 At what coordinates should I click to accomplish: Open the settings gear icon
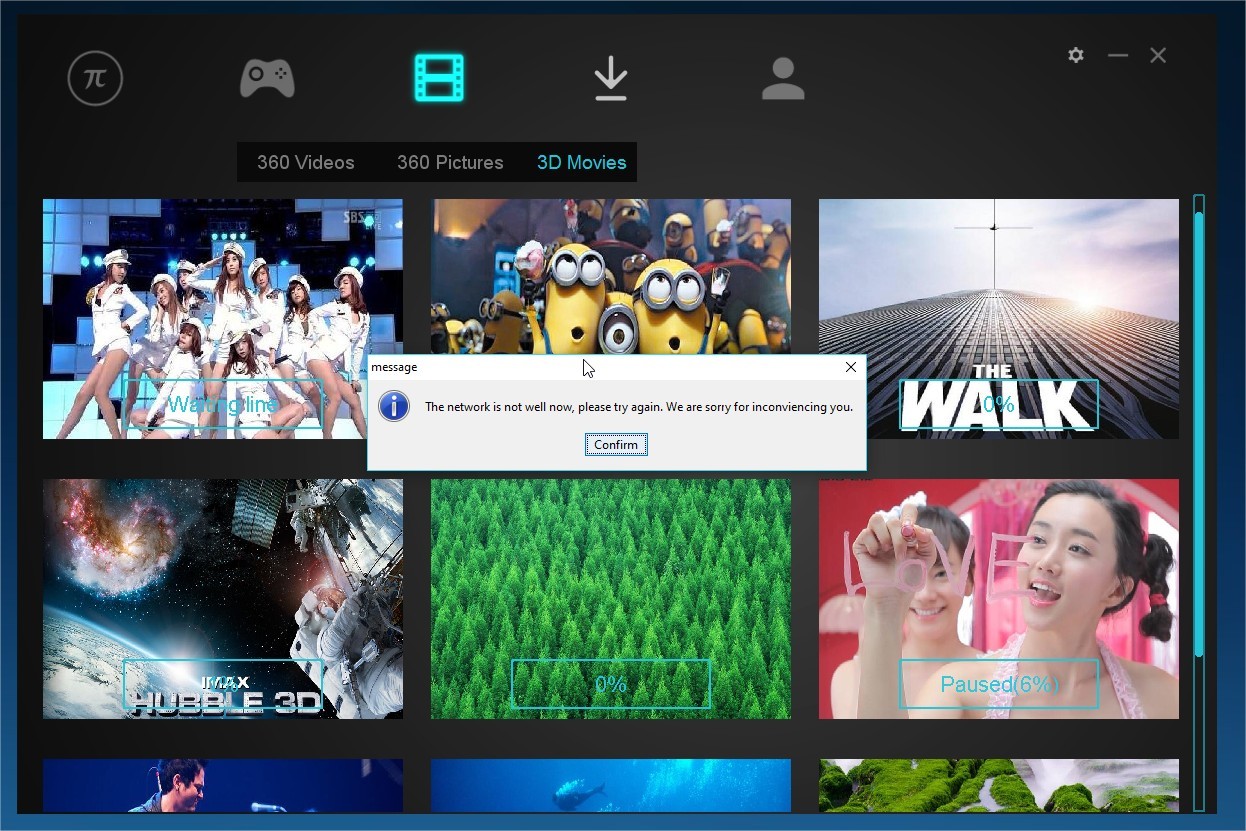tap(1076, 55)
